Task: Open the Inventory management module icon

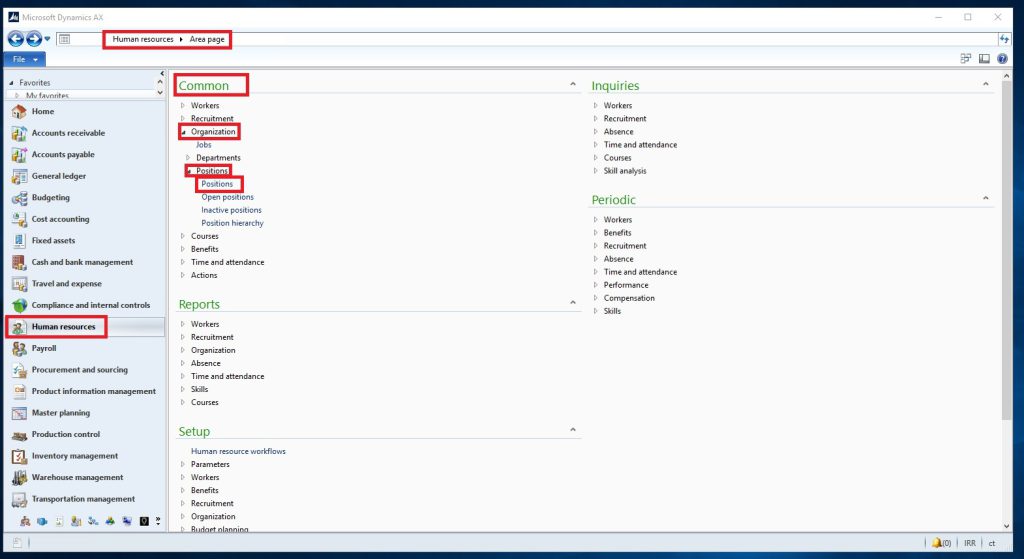Action: [x=19, y=456]
